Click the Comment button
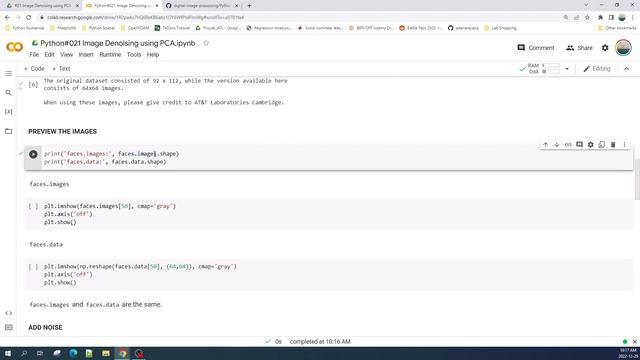 (536, 48)
